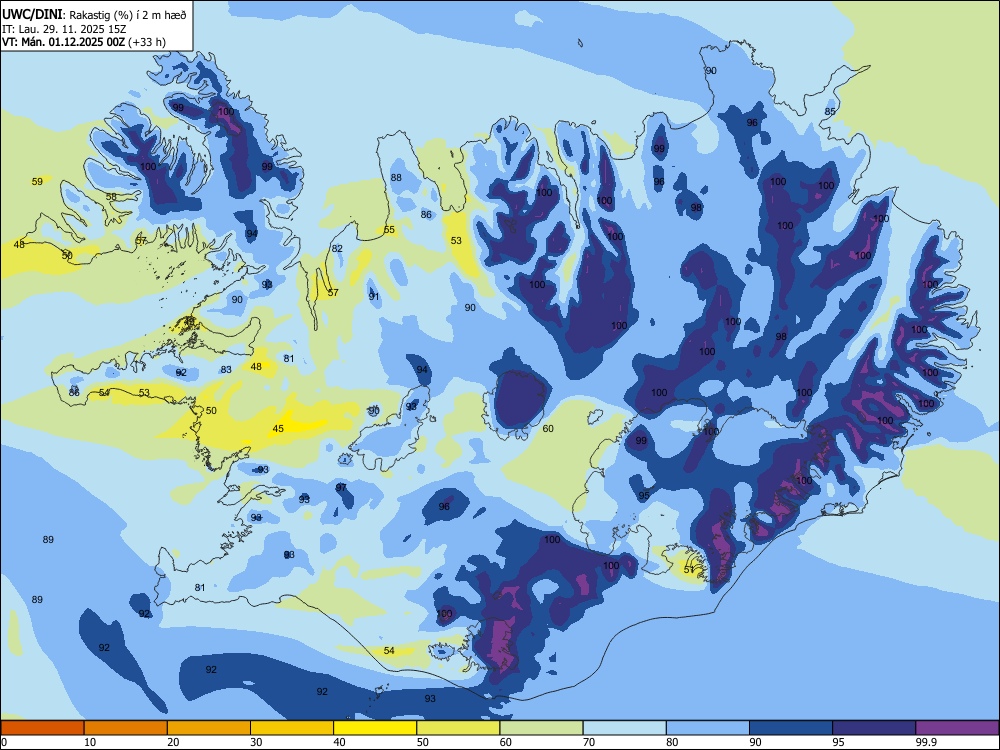Click the humidity value '51' near the south coast
1000x750 pixels.
pyautogui.click(x=689, y=570)
